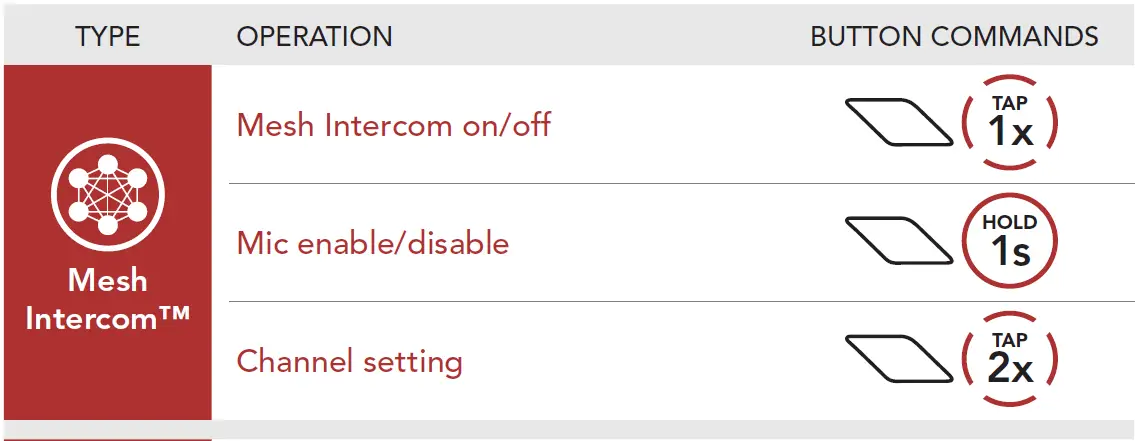Click the TYPE column header

pos(107,37)
